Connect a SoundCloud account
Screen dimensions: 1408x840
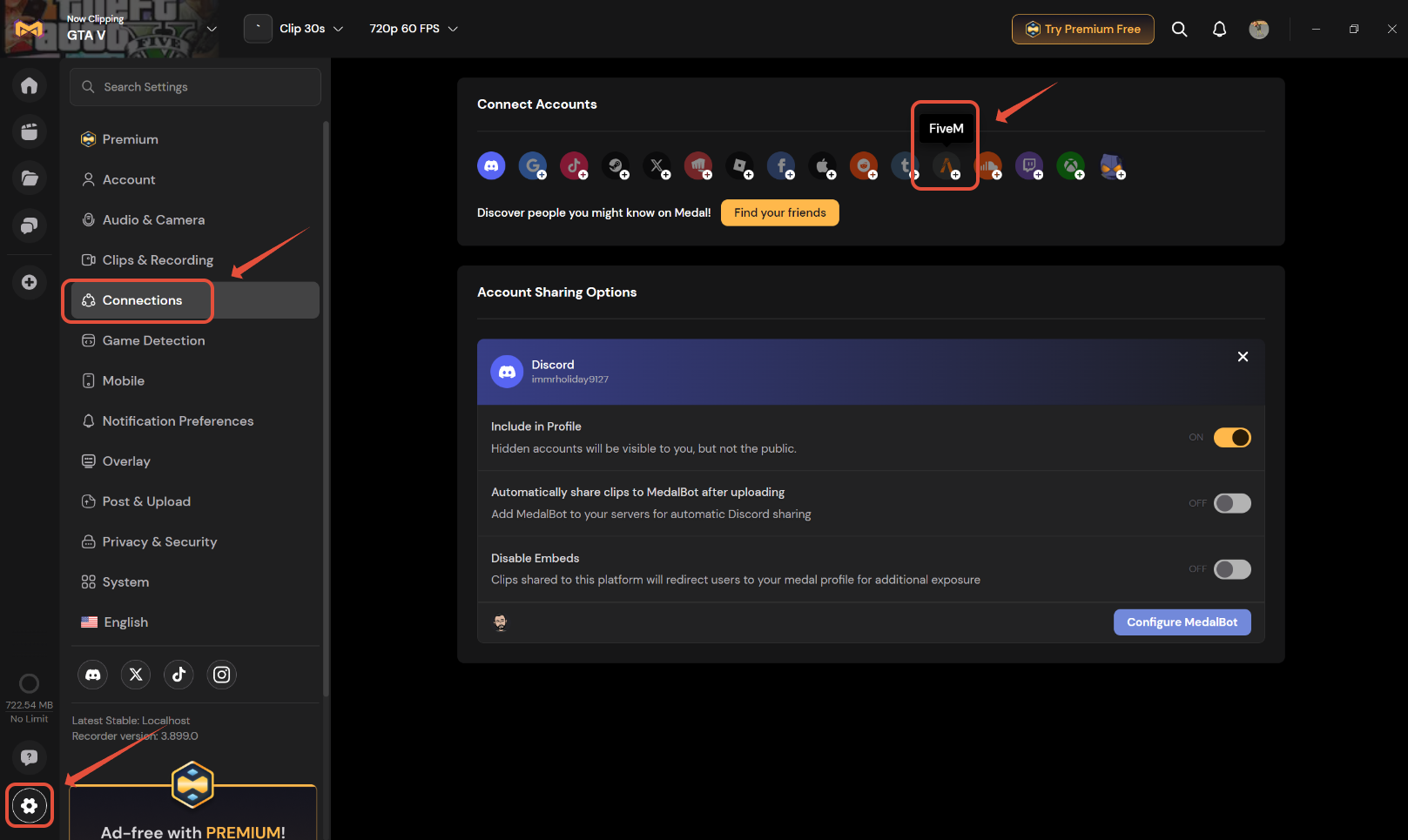(987, 165)
